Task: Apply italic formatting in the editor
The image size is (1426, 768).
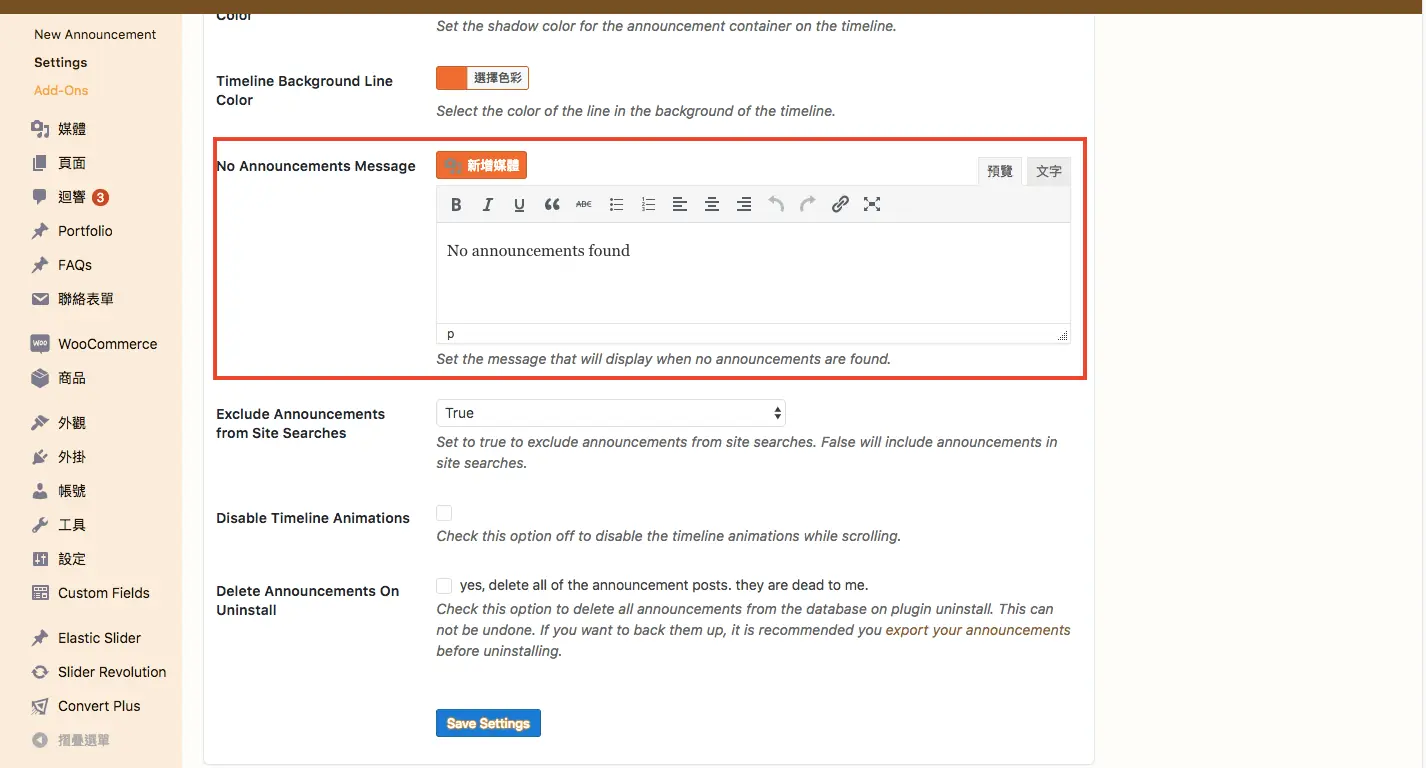Action: tap(488, 204)
